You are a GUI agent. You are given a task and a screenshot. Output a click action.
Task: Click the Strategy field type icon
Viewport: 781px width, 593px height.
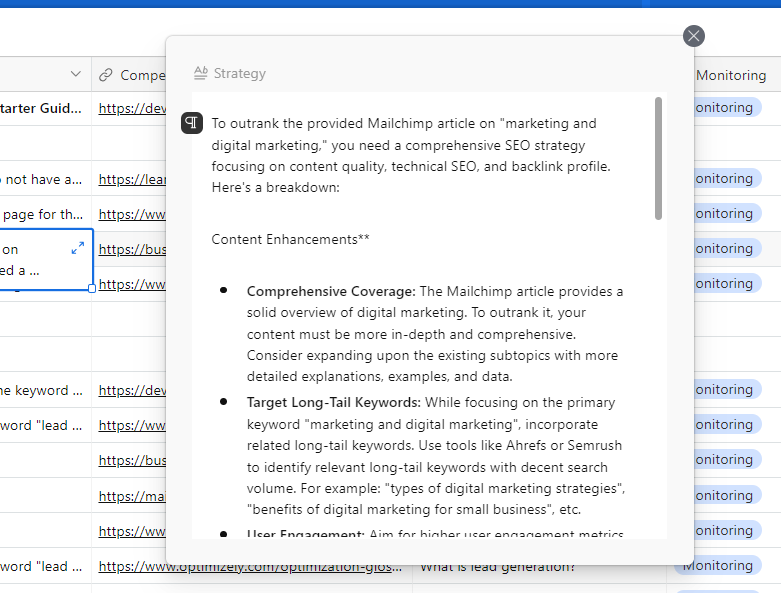click(x=201, y=73)
